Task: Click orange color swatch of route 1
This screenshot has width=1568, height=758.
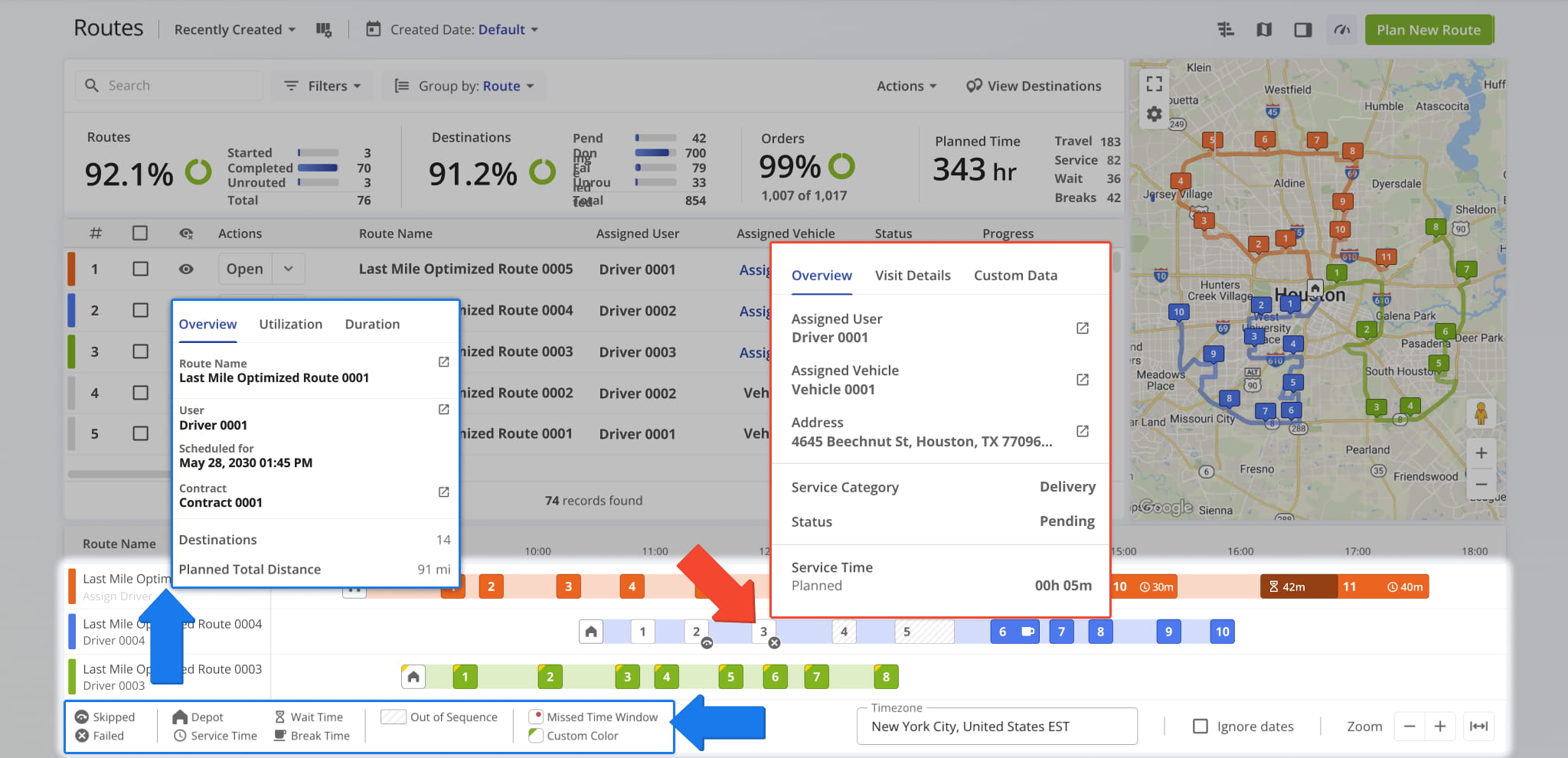Action: 72,269
